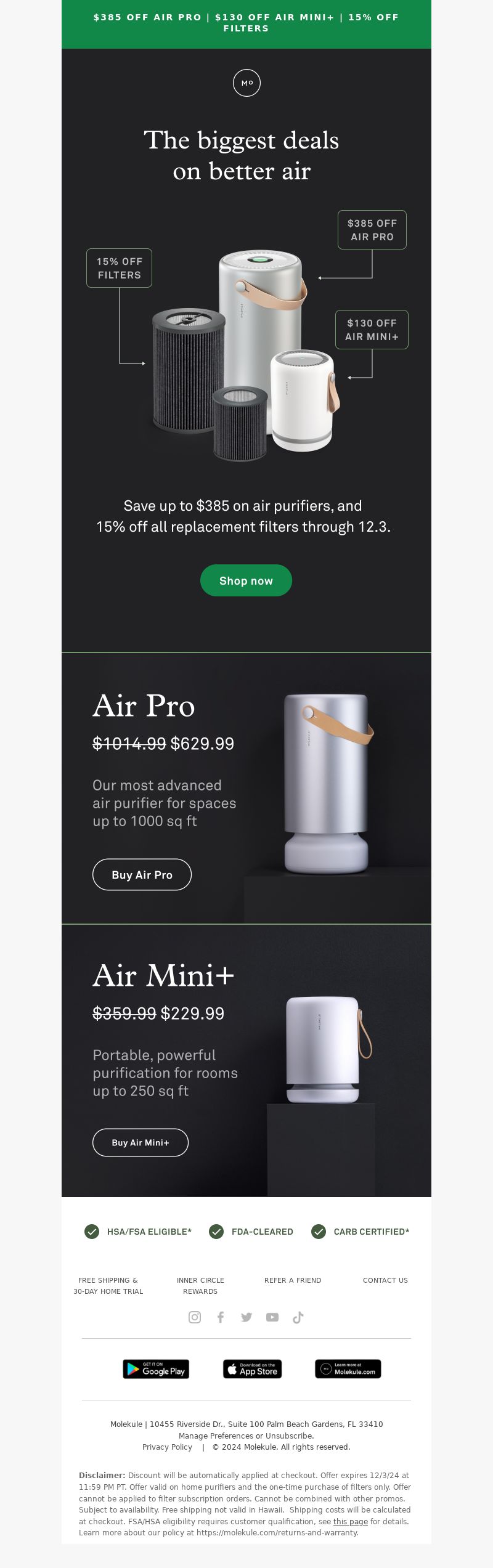
Task: Click the Buy Air Mini+ button
Action: (x=141, y=1142)
